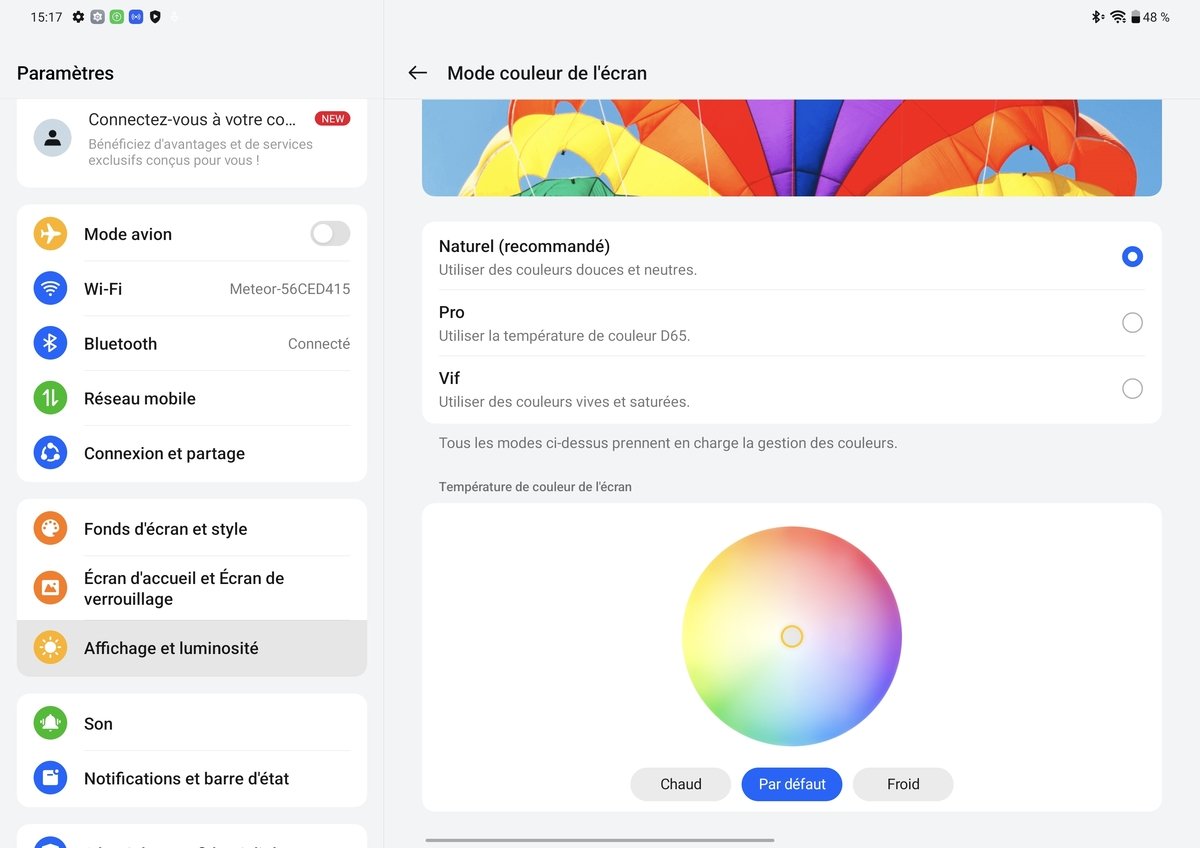The image size is (1200, 848).
Task: Select the Pro color mode radio
Action: 1132,323
